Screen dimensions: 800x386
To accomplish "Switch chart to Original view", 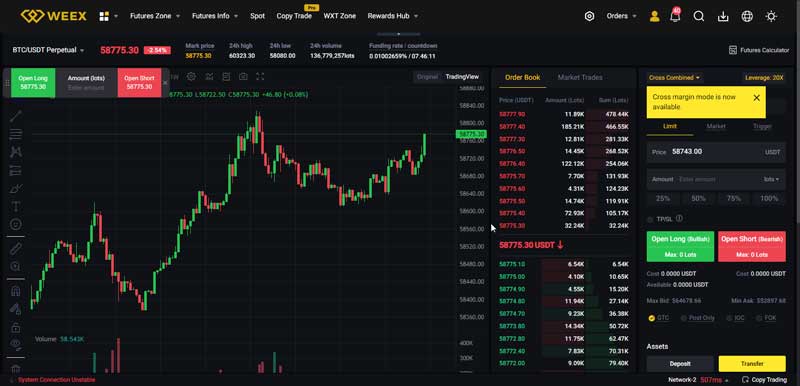I will pyautogui.click(x=428, y=76).
